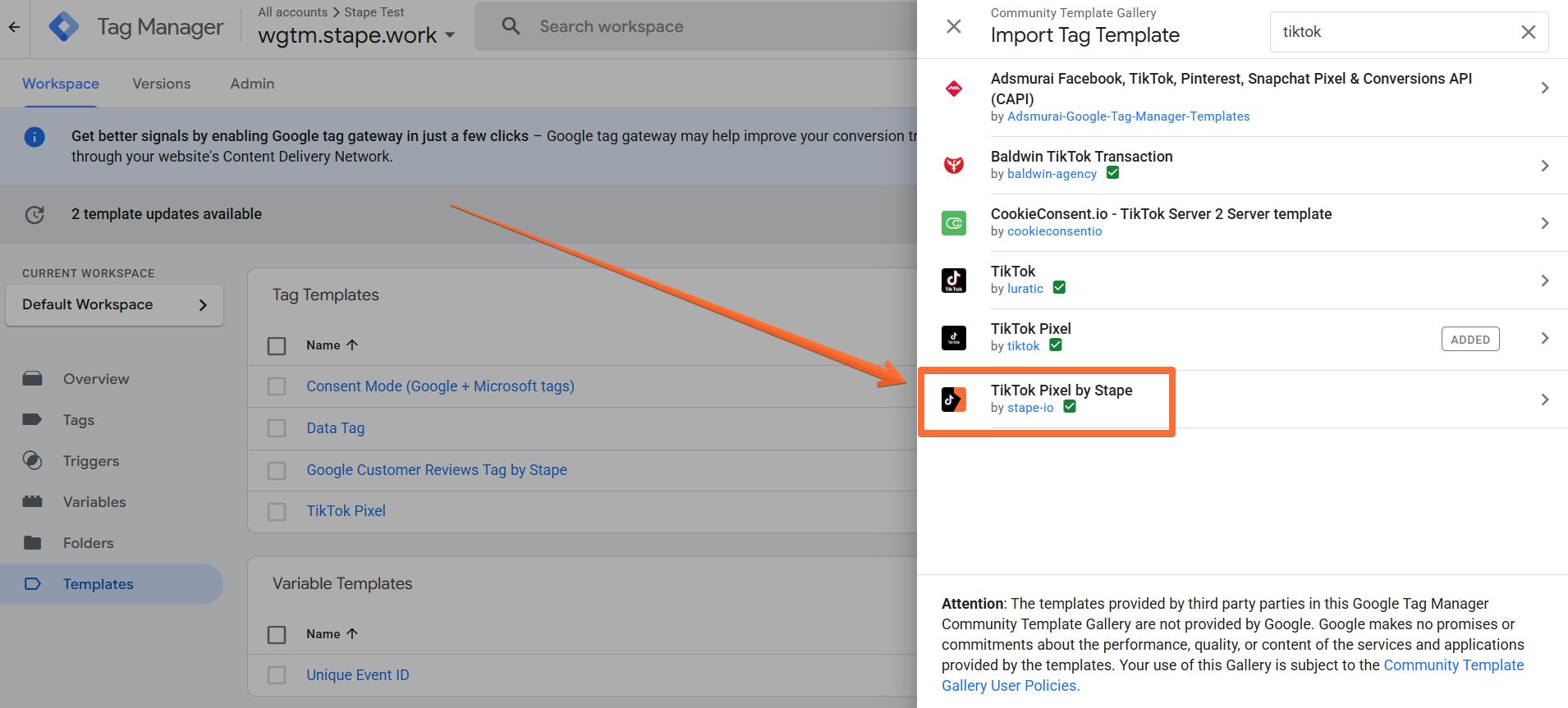Image resolution: width=1568 pixels, height=708 pixels.
Task: Click the search magnifier icon
Action: [511, 26]
